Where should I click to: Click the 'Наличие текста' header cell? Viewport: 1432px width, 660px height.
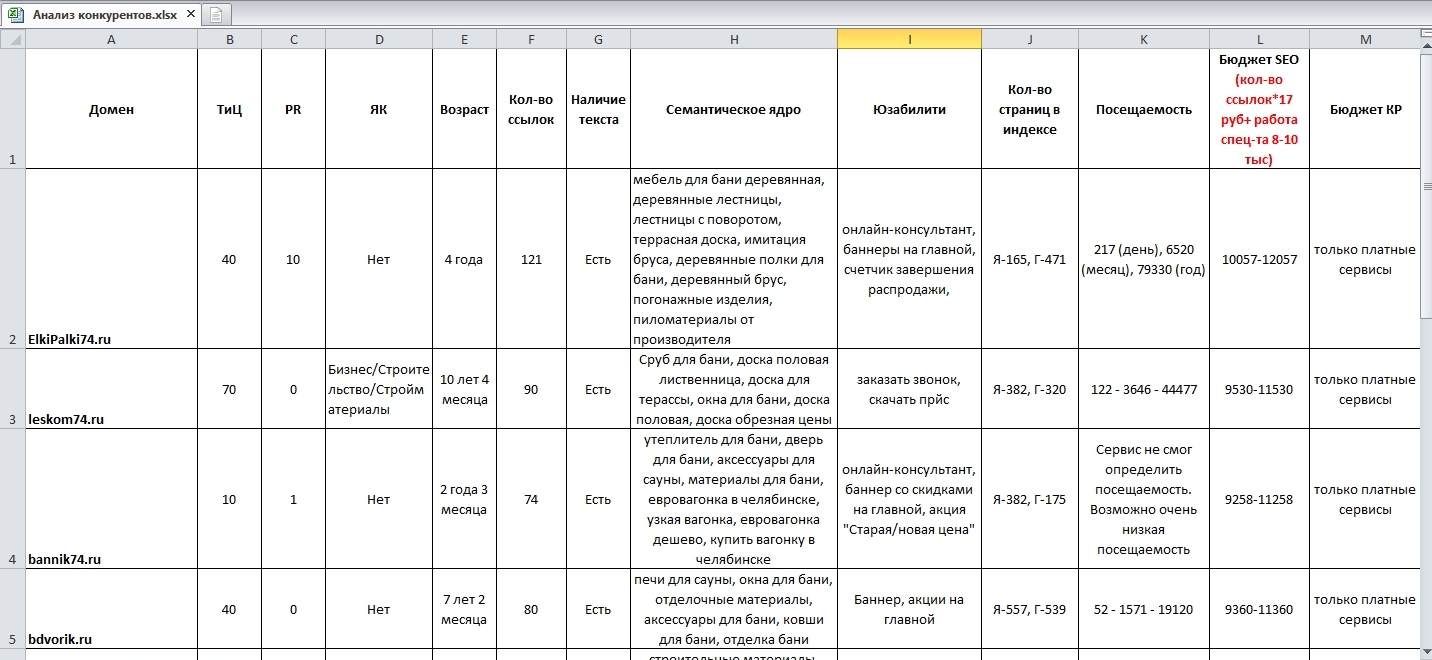tap(598, 109)
